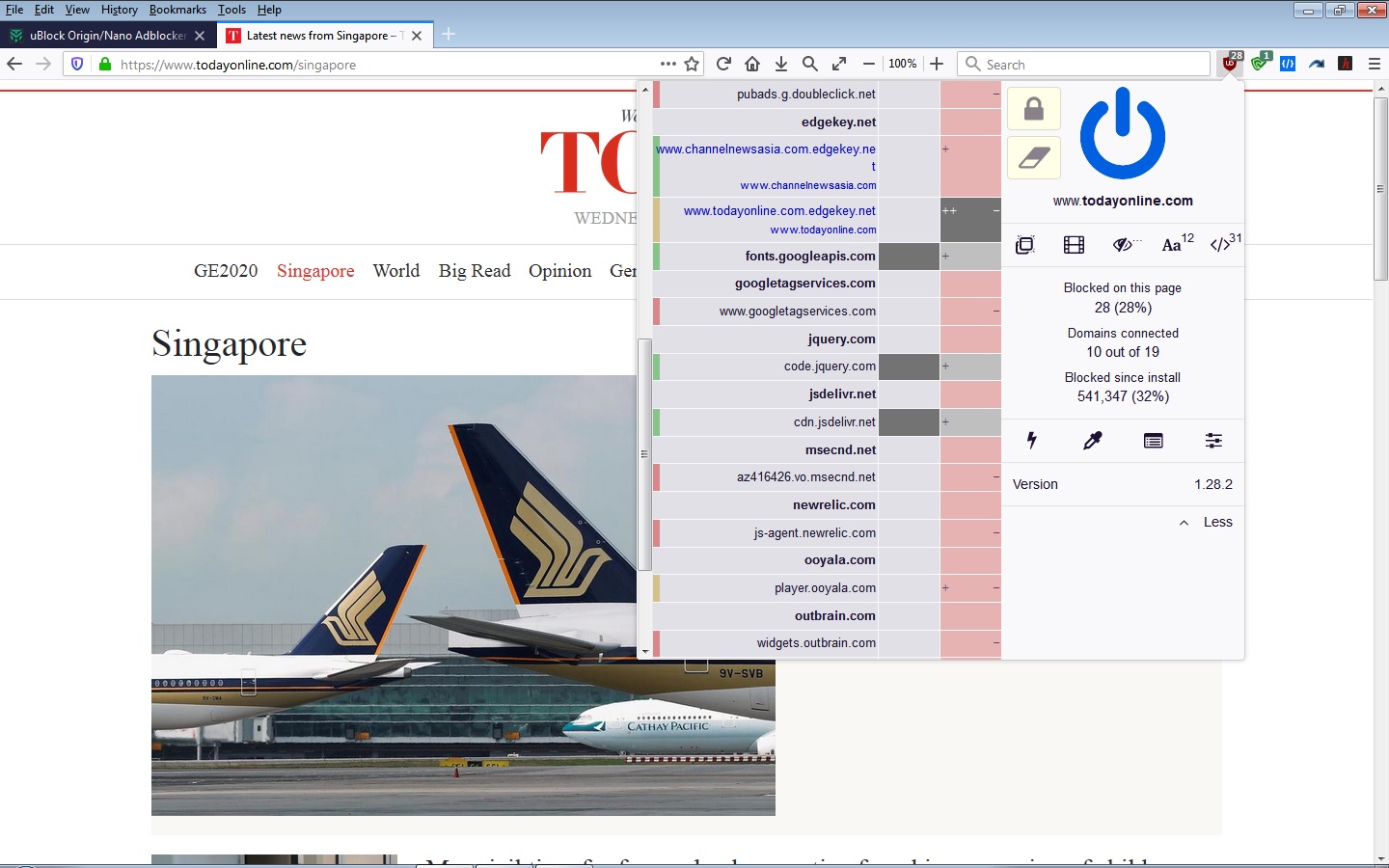Viewport: 1389px width, 868px height.
Task: Focus the browser Search field
Action: 1084,64
